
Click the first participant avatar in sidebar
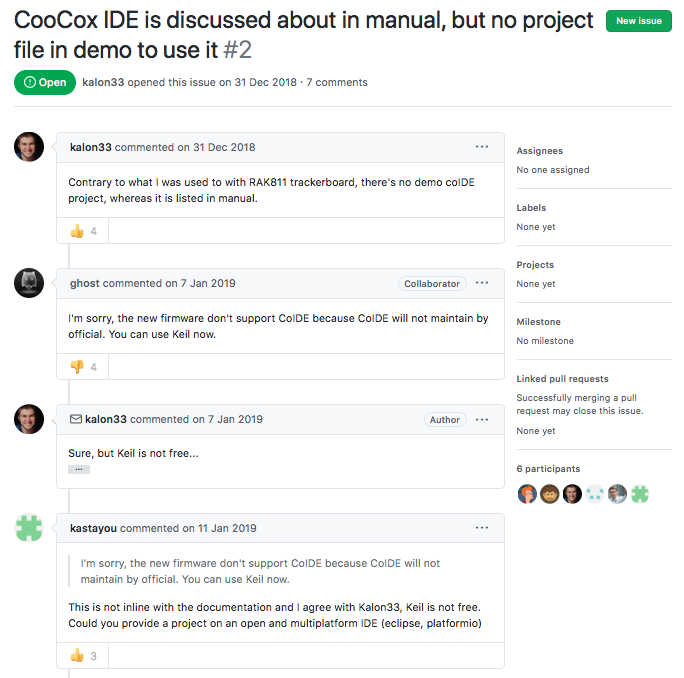[526, 493]
